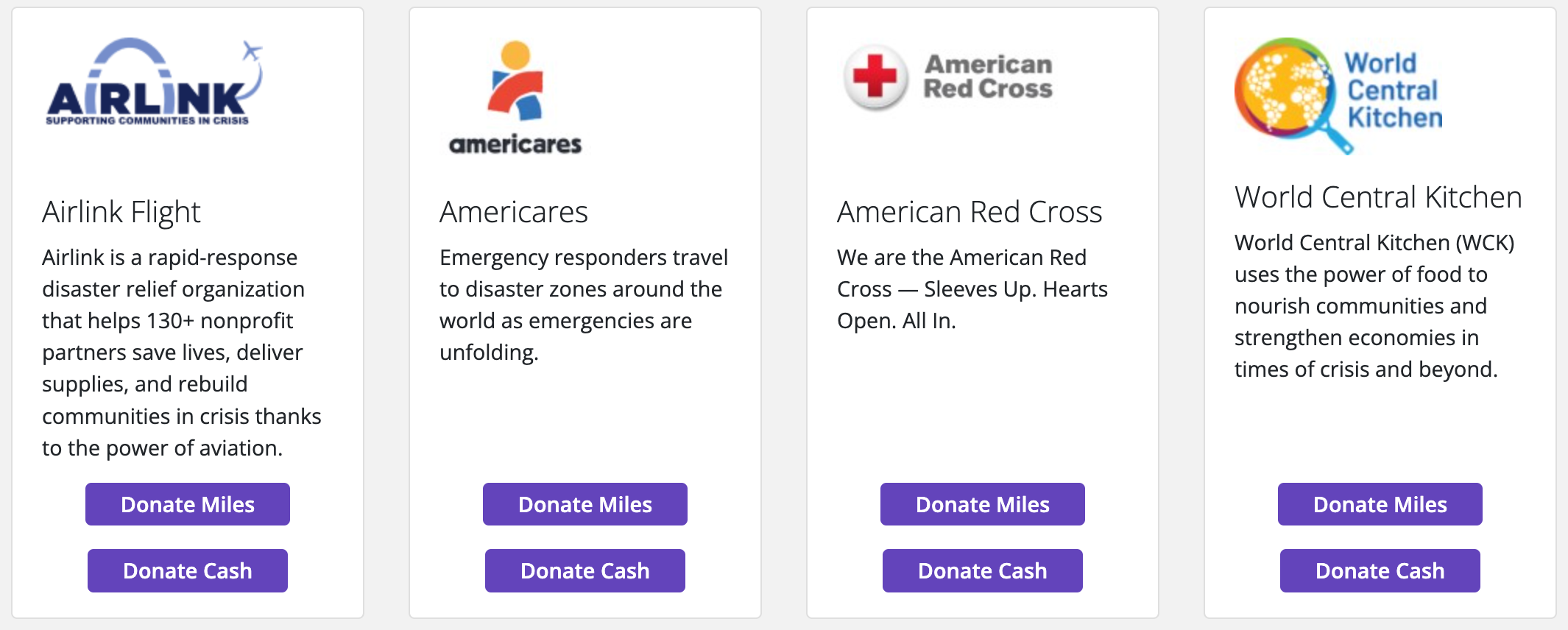Donate Cash to World Central Kitchen
The height and width of the screenshot is (630, 1568).
coord(1379,570)
